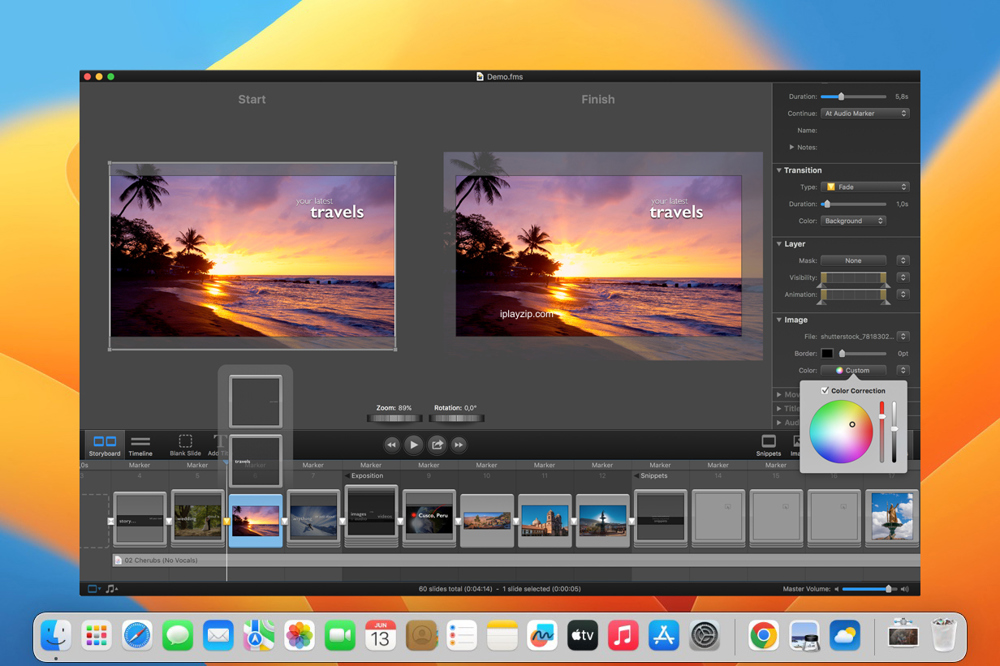Click the layer Visibility timeline bar
Screen dimensions: 1000x666
click(853, 278)
